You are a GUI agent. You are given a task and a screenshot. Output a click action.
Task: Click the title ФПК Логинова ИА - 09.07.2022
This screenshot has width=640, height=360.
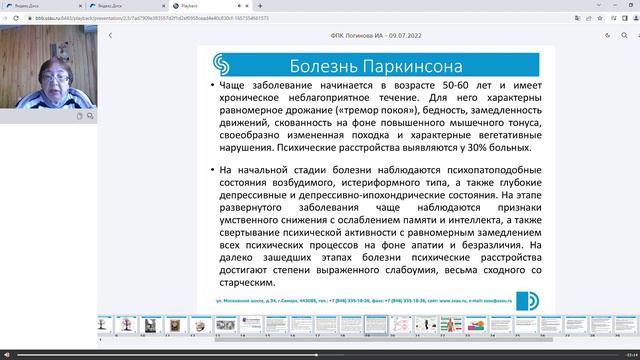point(376,36)
